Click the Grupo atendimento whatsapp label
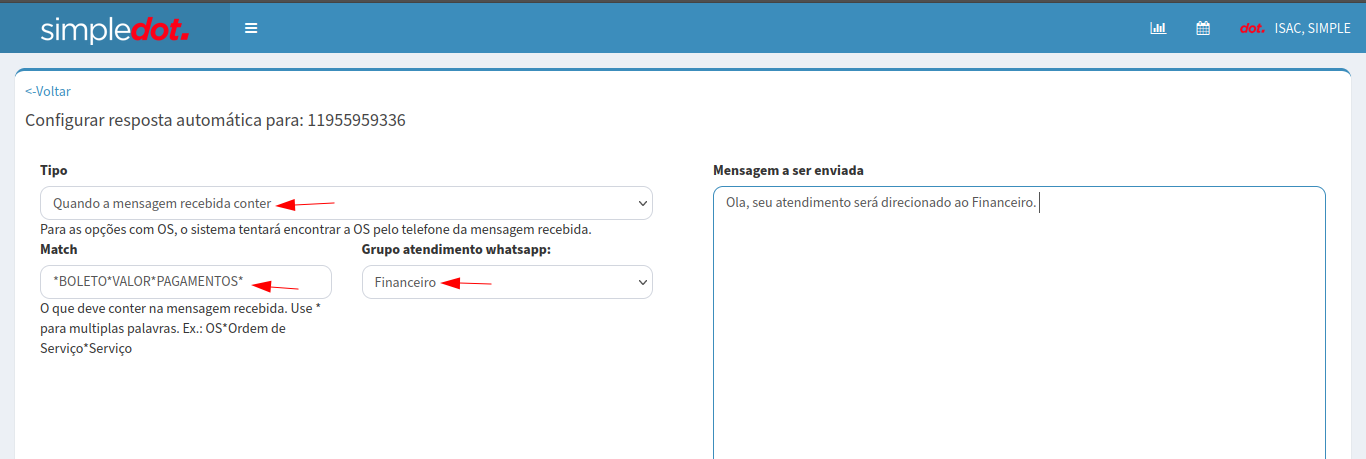Viewport: 1366px width, 459px height. tap(456, 249)
